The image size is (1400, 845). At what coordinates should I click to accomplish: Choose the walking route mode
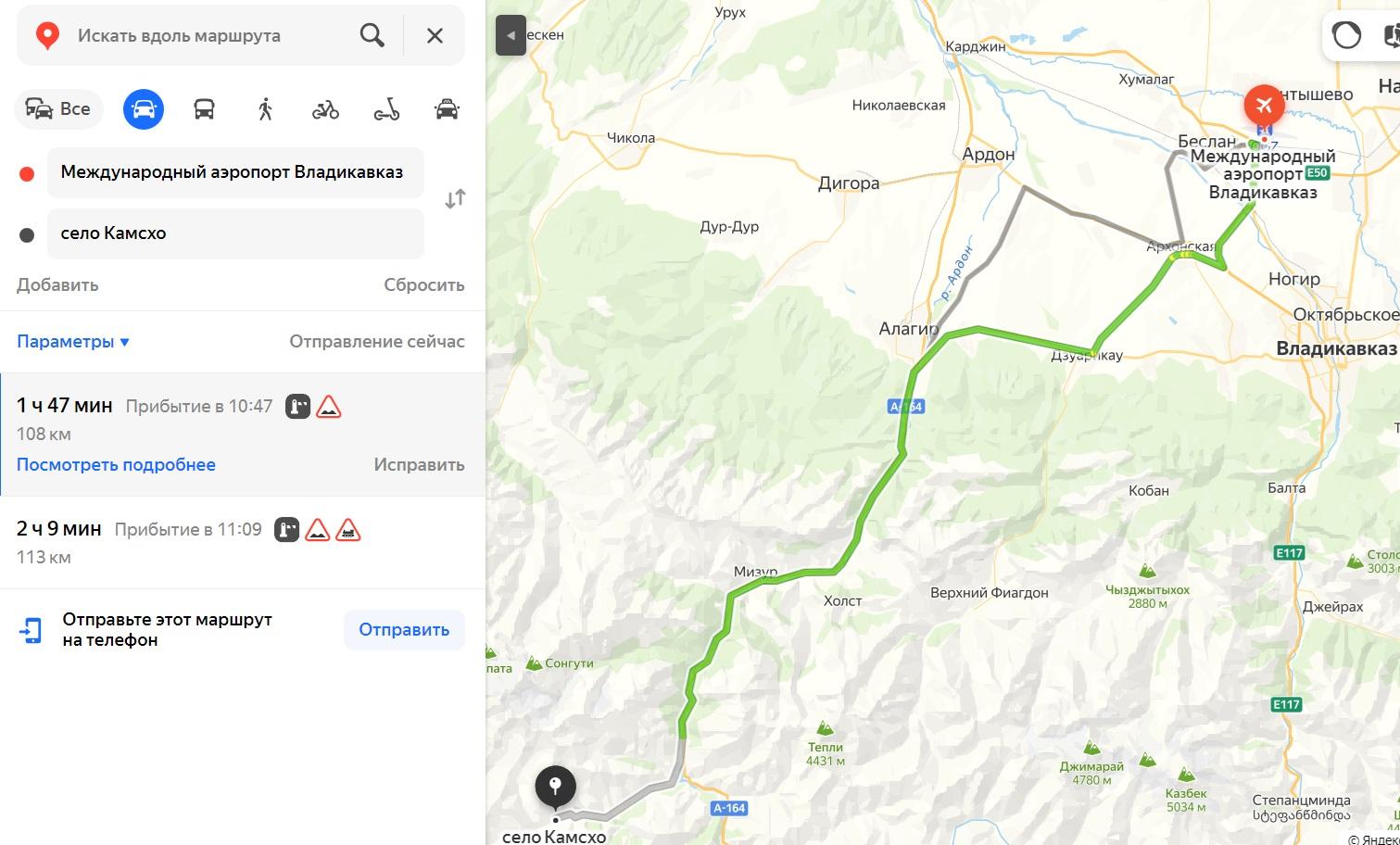pyautogui.click(x=265, y=109)
